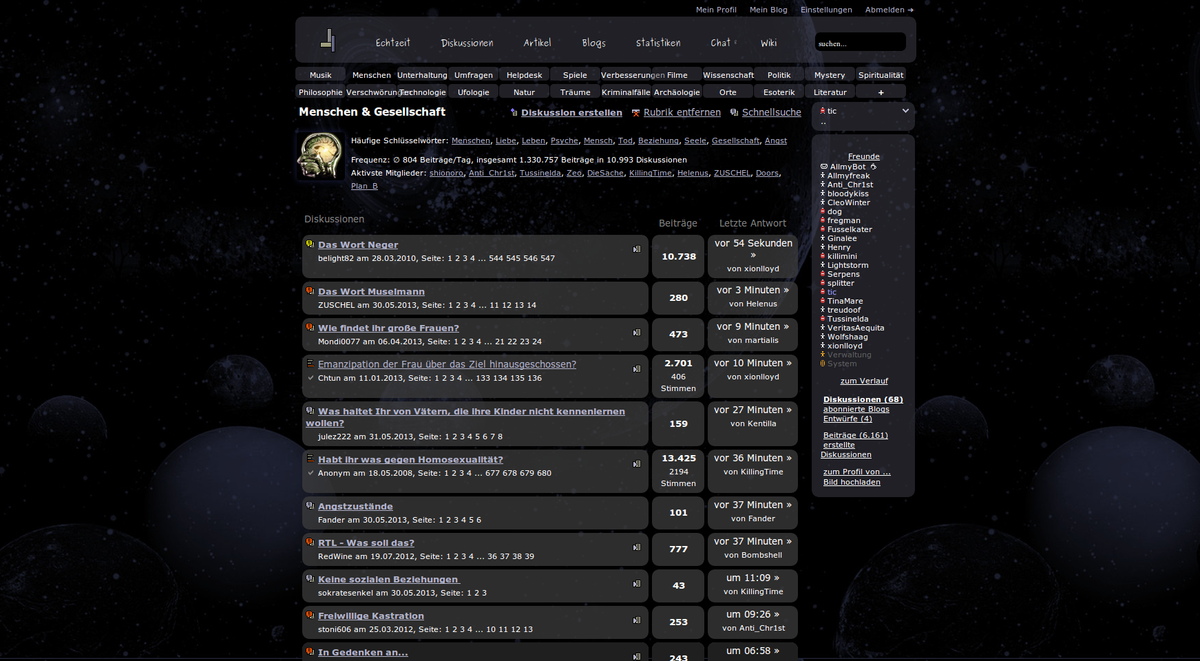This screenshot has height=661, width=1200.
Task: Add a category with the '+' tab
Action: pyautogui.click(x=880, y=92)
